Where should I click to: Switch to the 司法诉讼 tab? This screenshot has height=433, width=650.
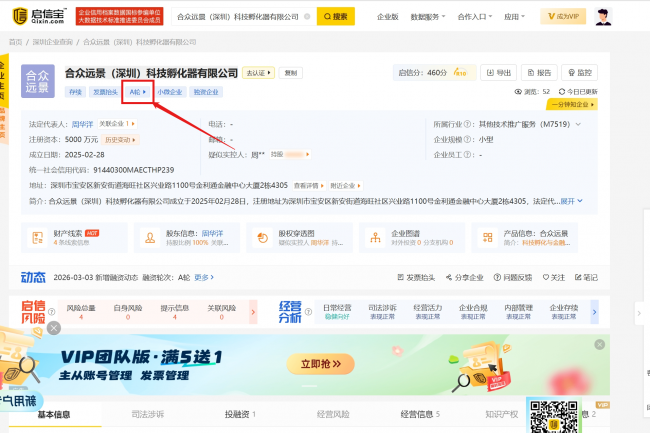pyautogui.click(x=147, y=414)
